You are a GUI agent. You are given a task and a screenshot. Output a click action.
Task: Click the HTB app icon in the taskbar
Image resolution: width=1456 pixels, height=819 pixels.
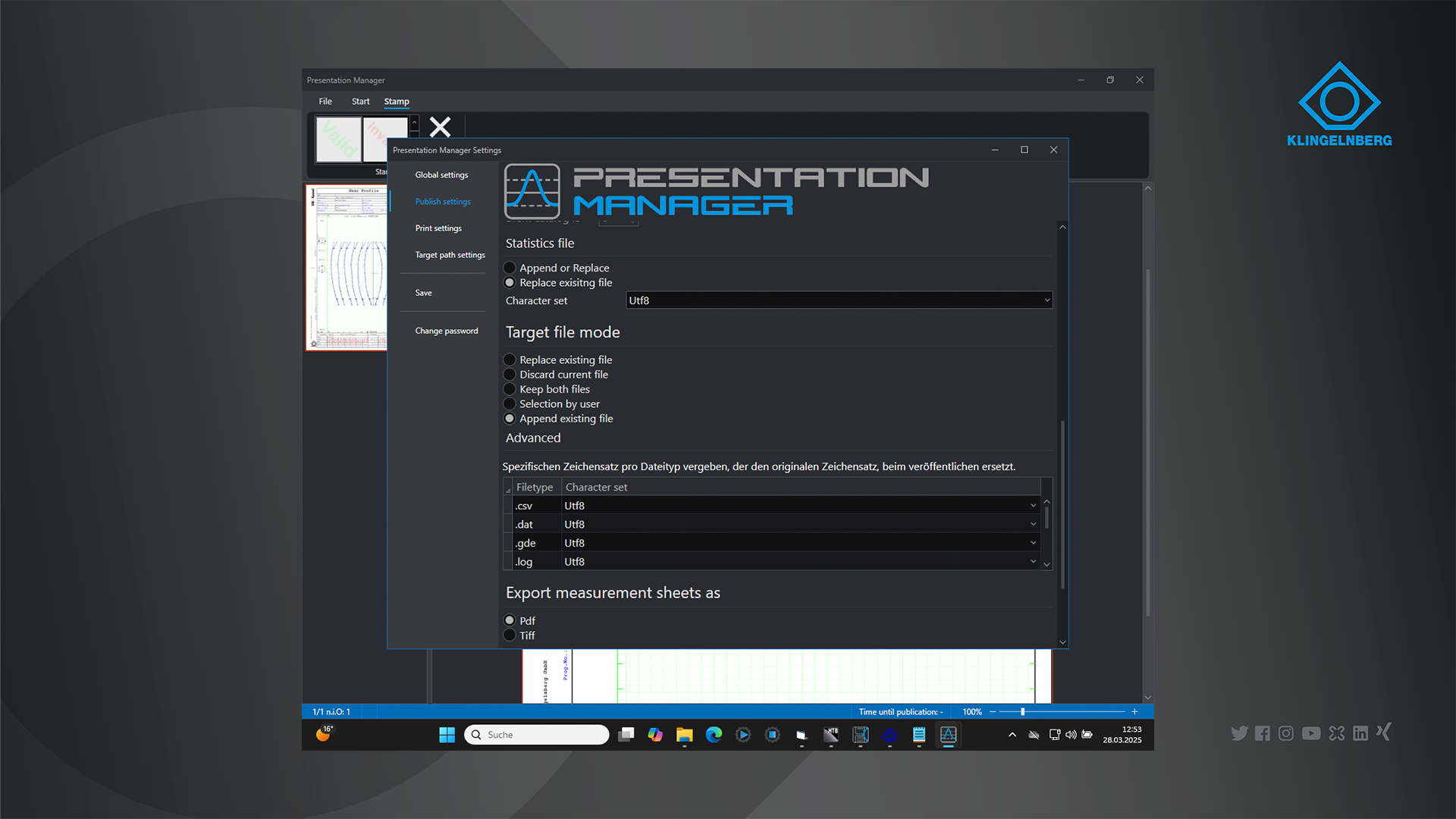tap(831, 734)
